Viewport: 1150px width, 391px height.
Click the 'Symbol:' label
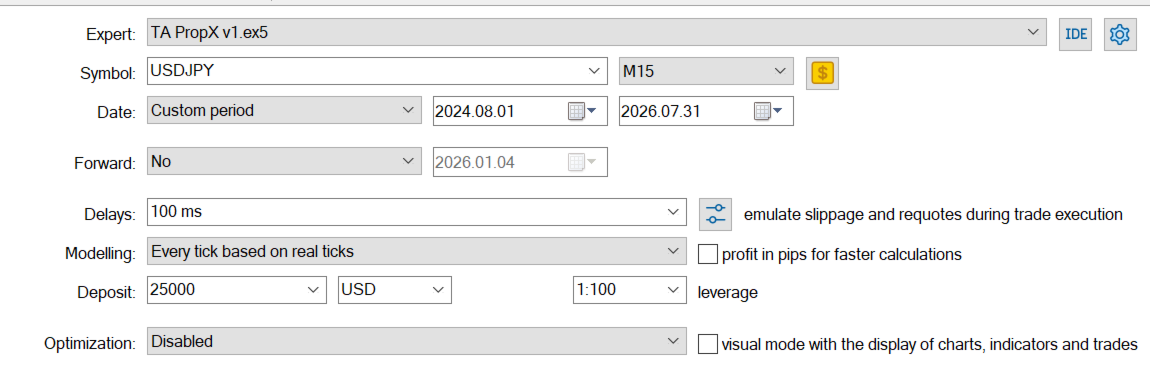coord(108,73)
